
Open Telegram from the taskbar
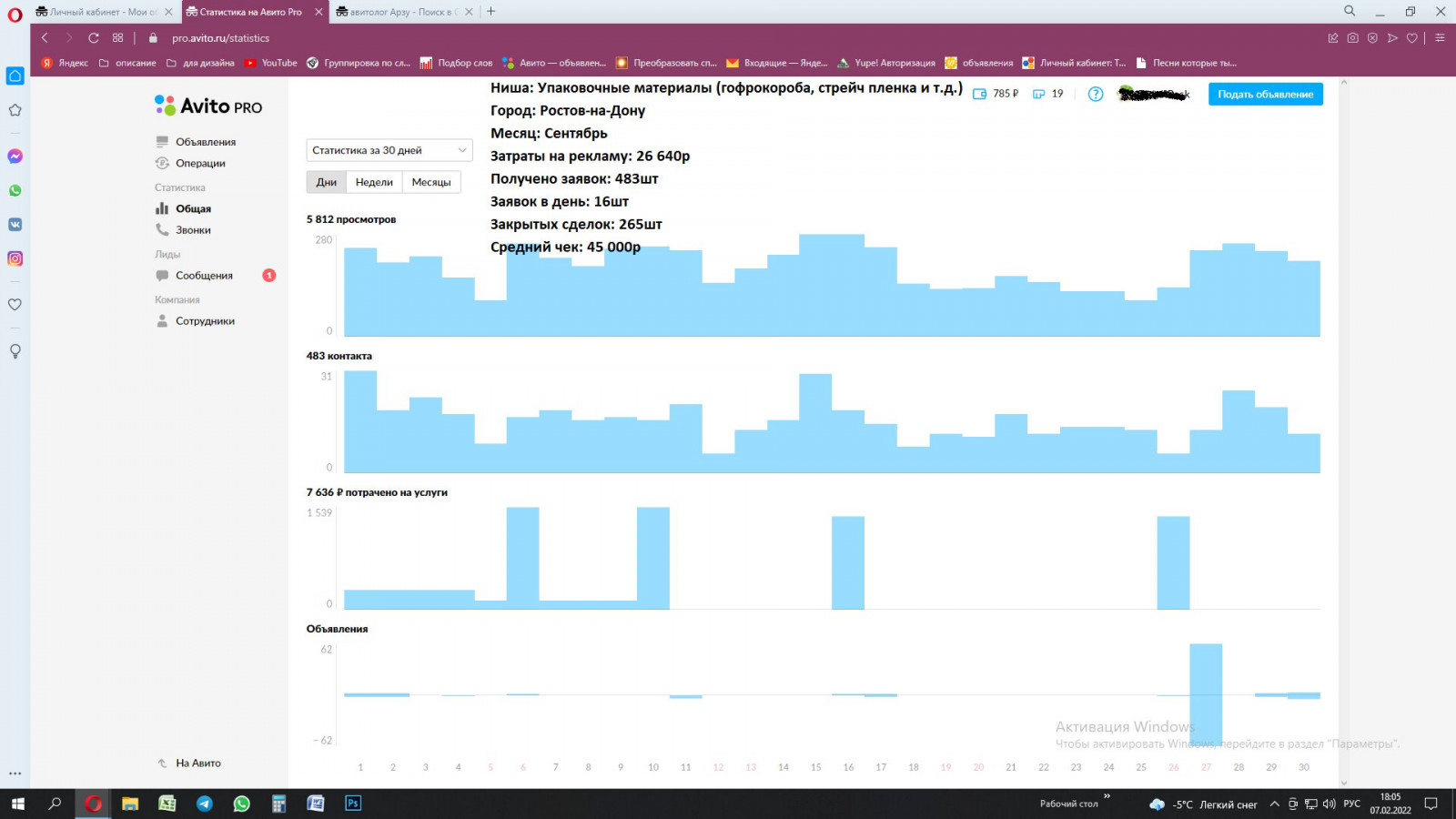point(205,804)
